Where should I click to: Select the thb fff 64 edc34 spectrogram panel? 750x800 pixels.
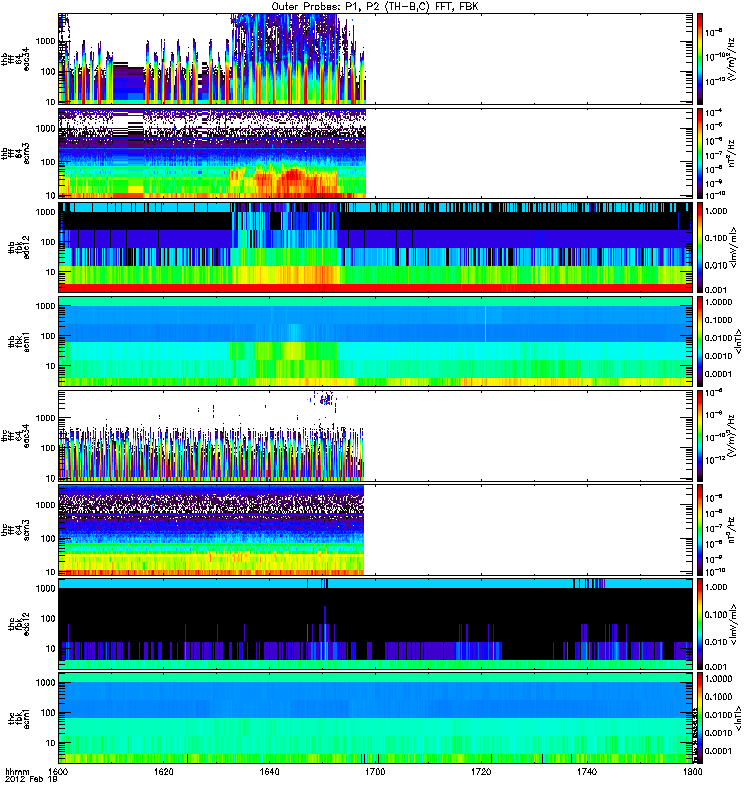click(375, 59)
